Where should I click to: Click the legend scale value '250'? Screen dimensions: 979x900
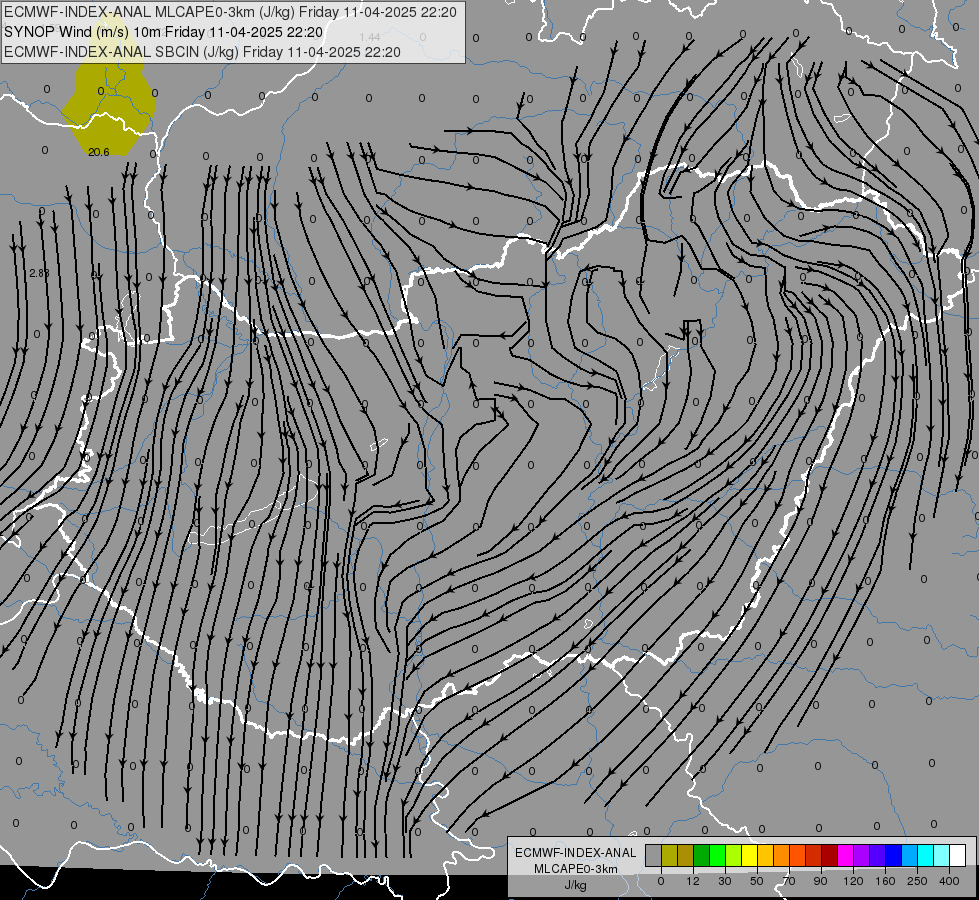click(x=917, y=881)
